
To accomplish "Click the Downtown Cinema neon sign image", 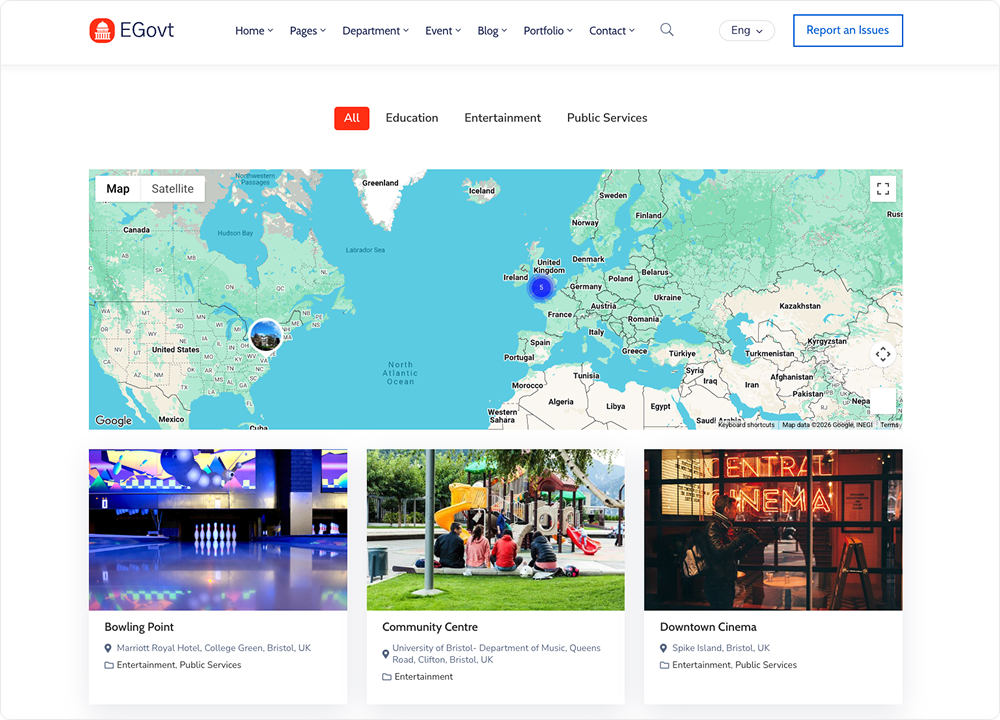I will 773,530.
